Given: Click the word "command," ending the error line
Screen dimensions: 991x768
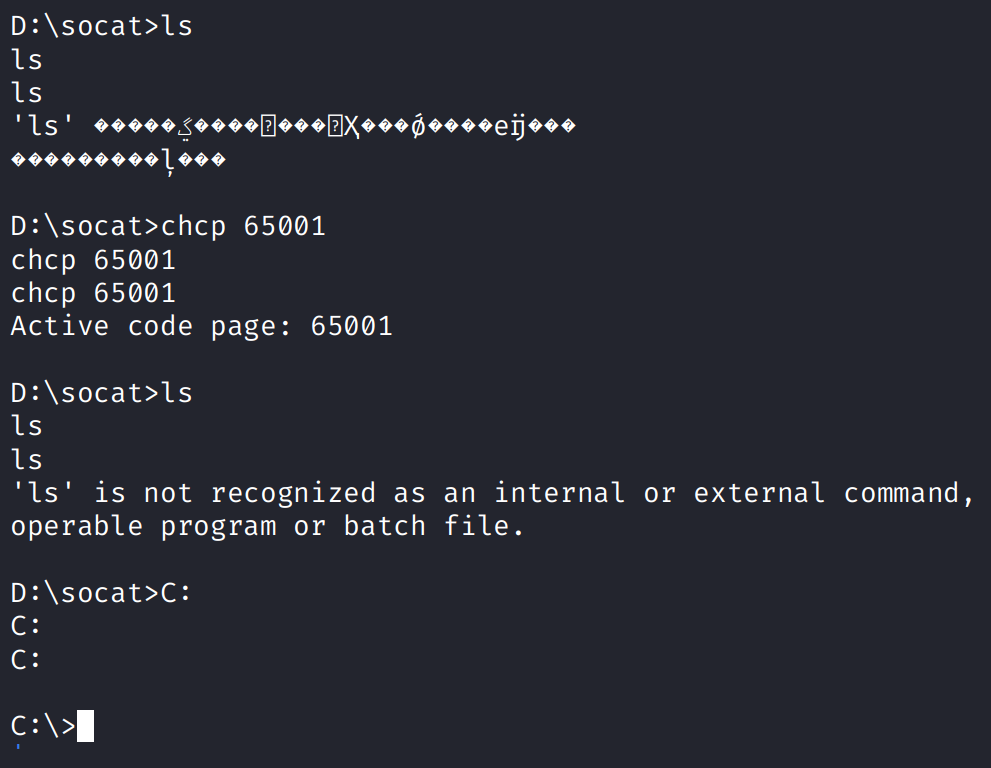Looking at the screenshot, I should (x=909, y=493).
